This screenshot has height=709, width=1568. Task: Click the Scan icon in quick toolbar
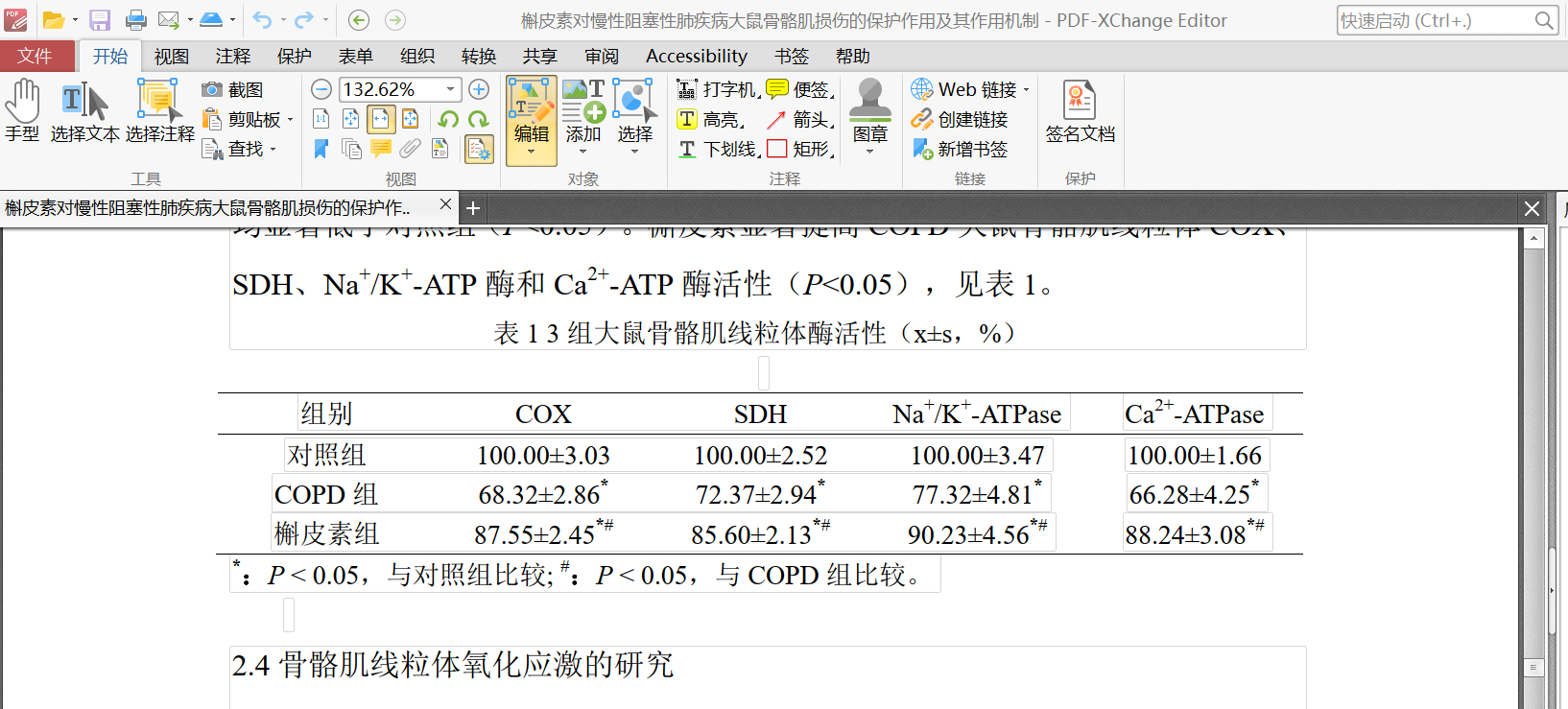211,20
